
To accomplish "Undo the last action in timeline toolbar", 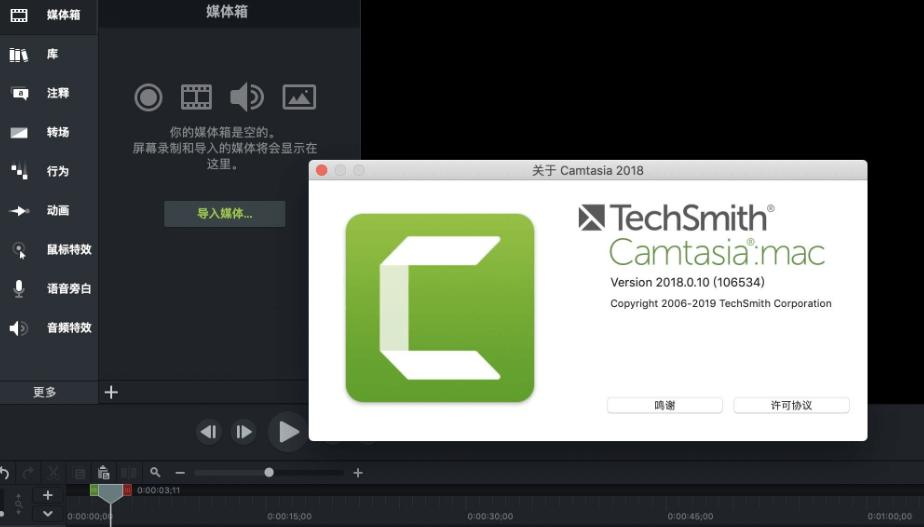I will click(x=4, y=473).
